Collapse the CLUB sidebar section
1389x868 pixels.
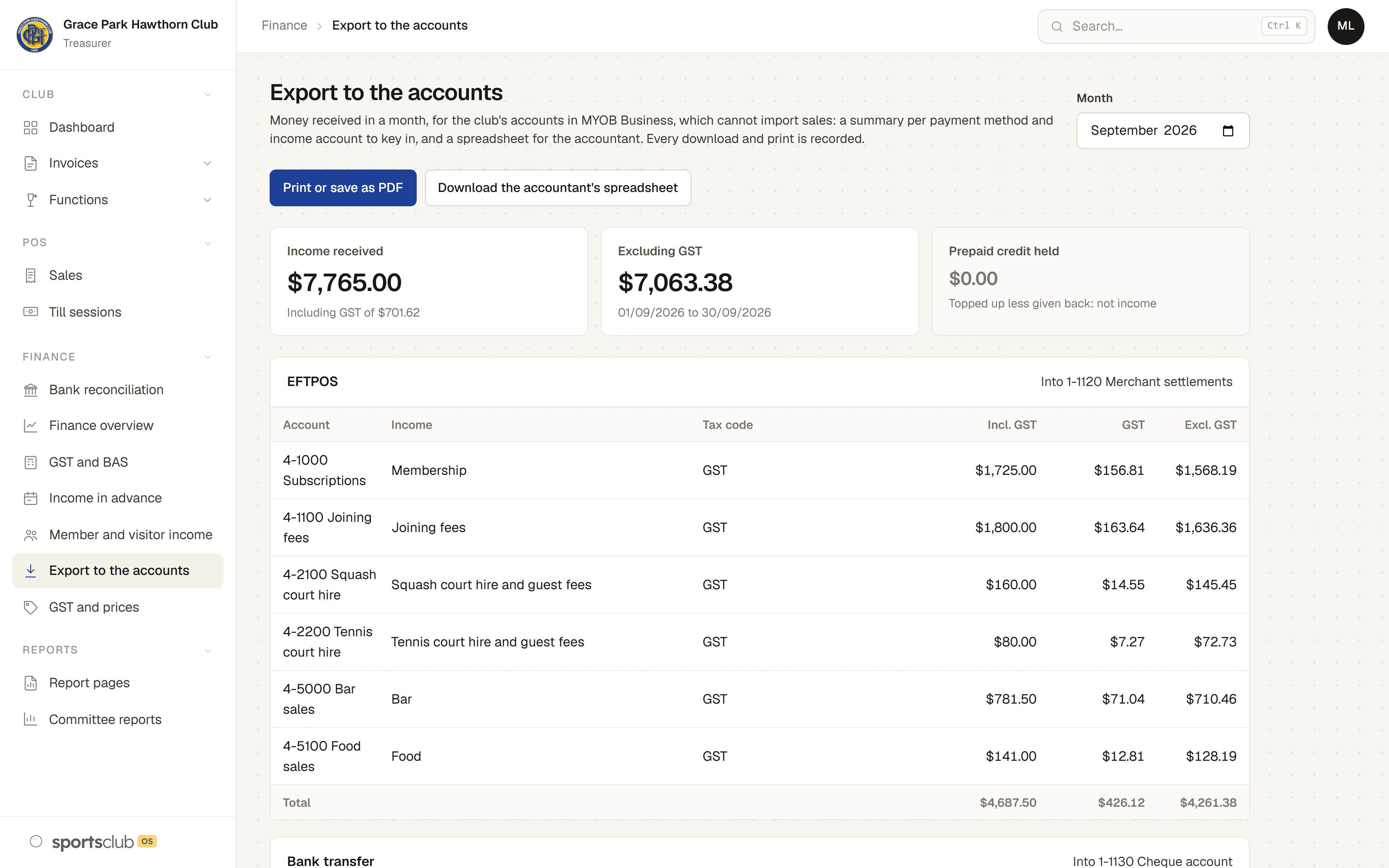click(208, 95)
